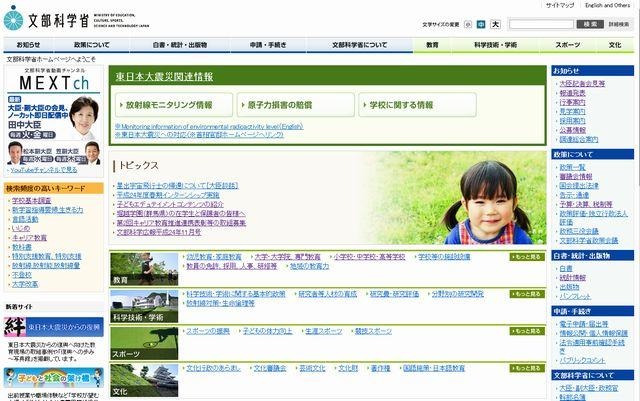
Task: Open the 政策について navigation tab
Action: click(x=91, y=45)
